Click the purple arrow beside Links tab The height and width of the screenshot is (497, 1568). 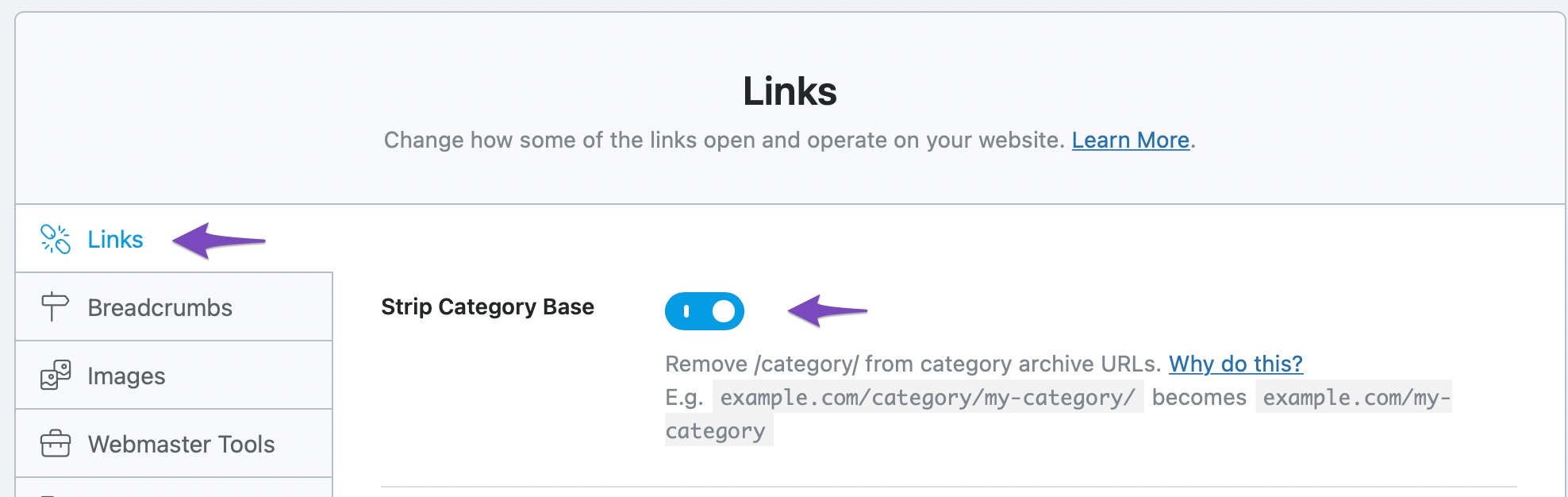[219, 241]
